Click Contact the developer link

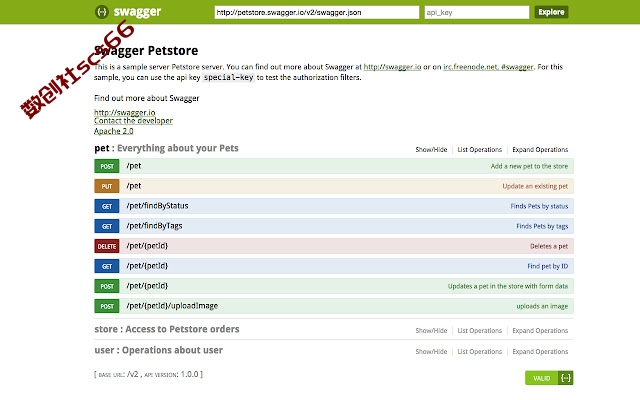[133, 121]
